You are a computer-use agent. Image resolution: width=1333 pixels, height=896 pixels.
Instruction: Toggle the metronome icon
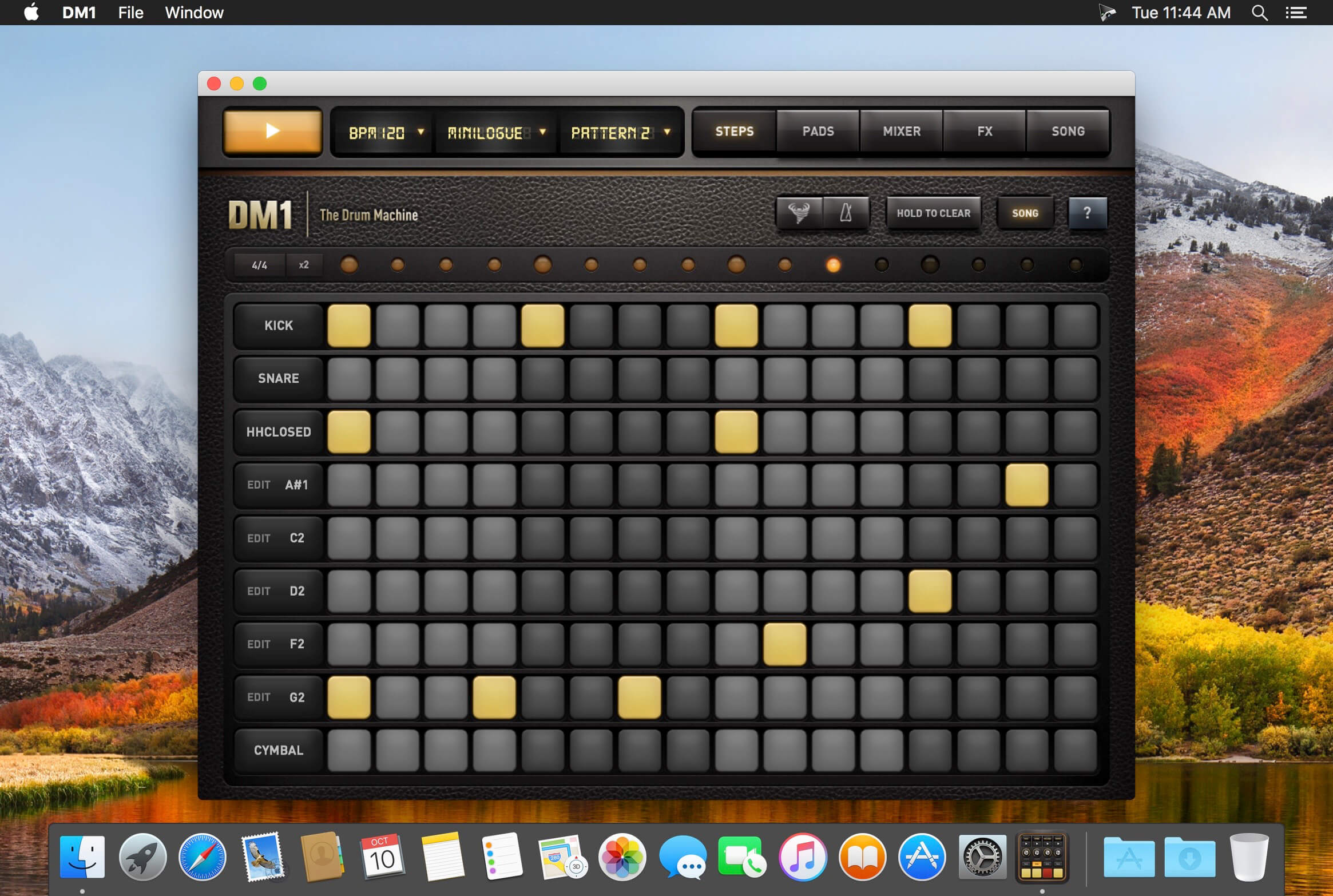tap(846, 213)
